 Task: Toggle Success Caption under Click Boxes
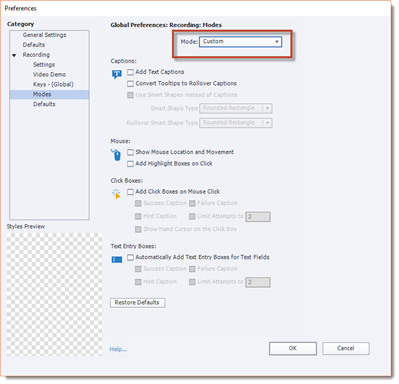(138, 203)
